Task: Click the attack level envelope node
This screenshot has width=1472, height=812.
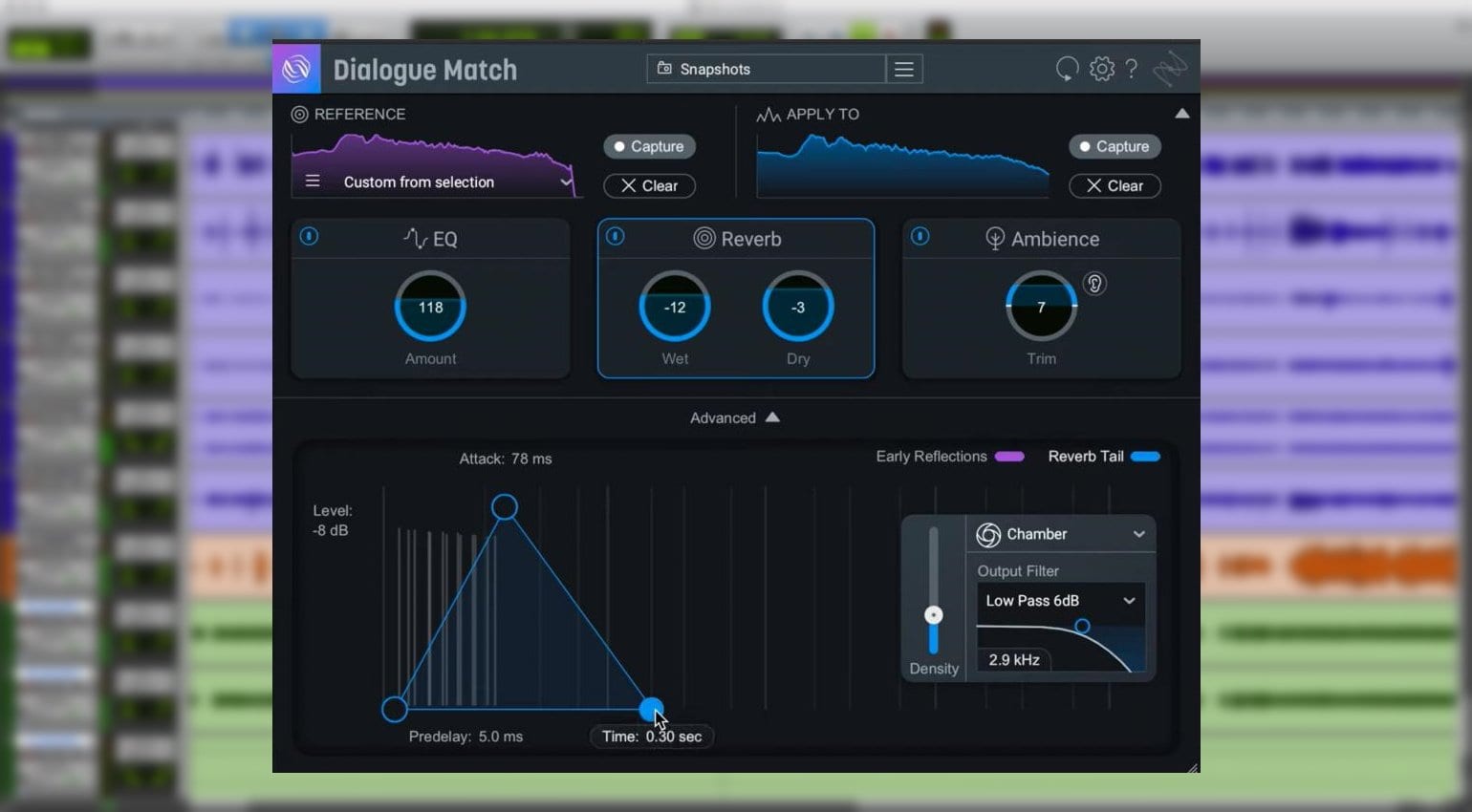Action: click(505, 506)
